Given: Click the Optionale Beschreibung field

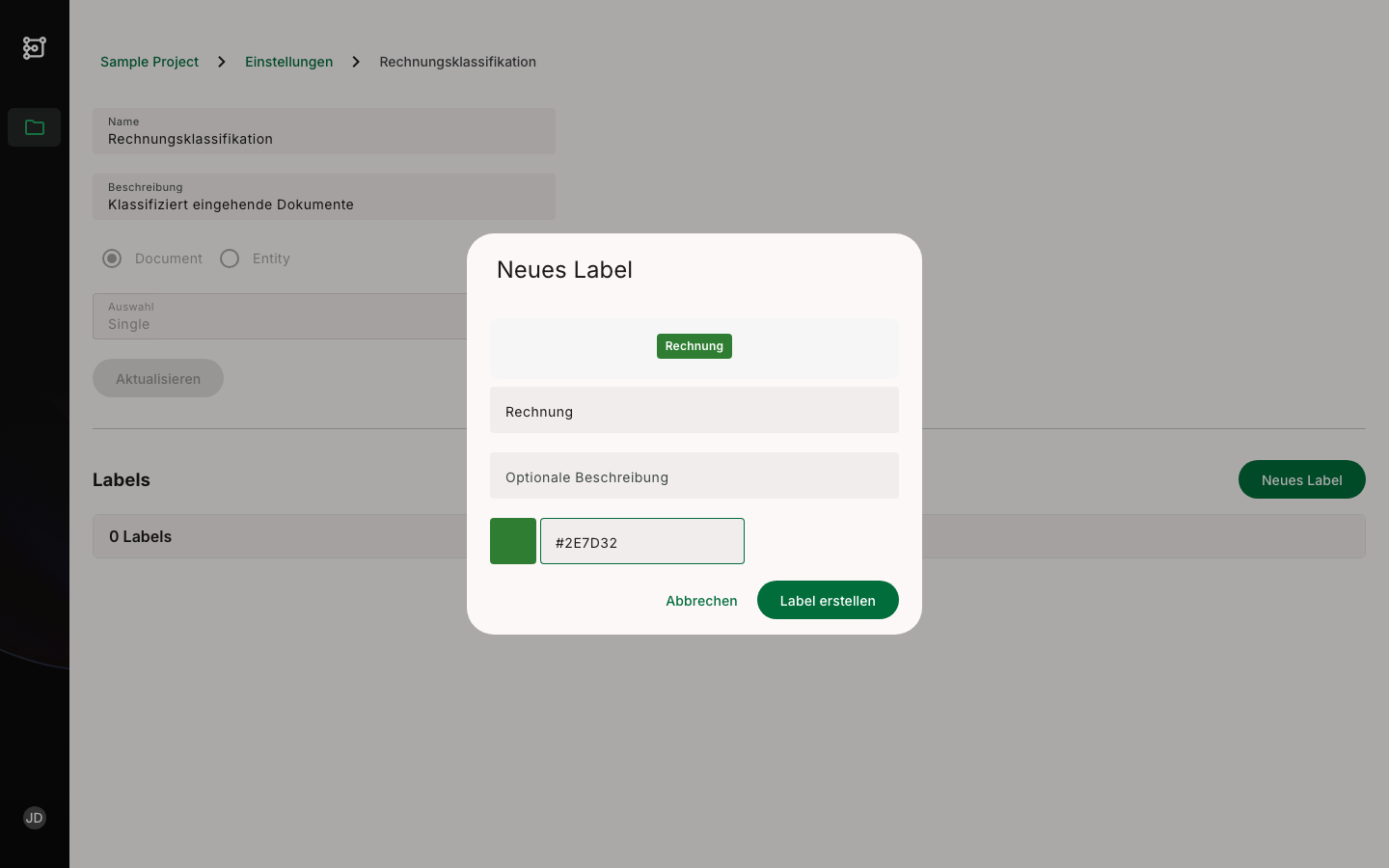Looking at the screenshot, I should point(694,475).
